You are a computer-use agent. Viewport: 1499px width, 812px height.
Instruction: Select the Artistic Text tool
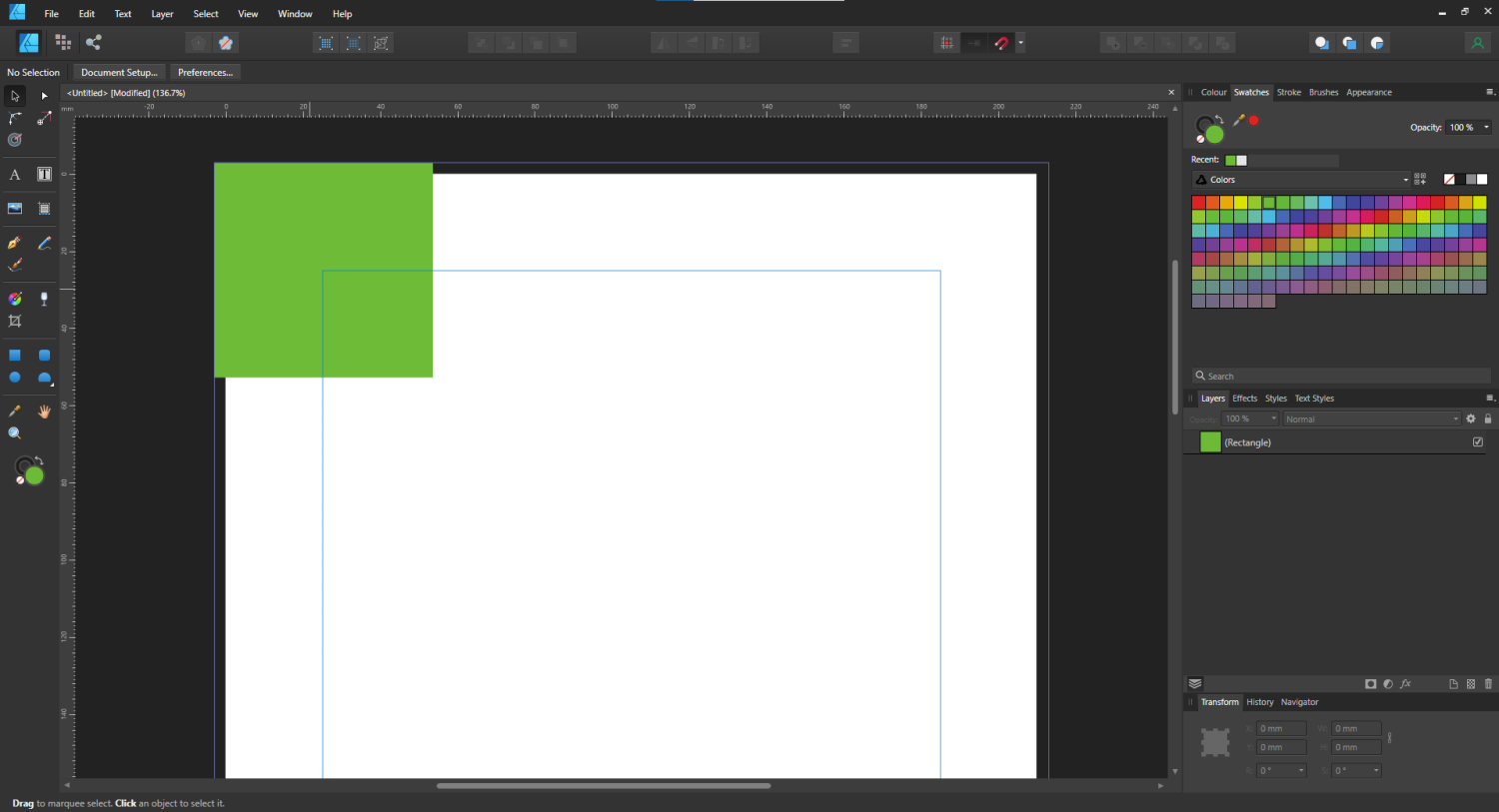coord(14,174)
